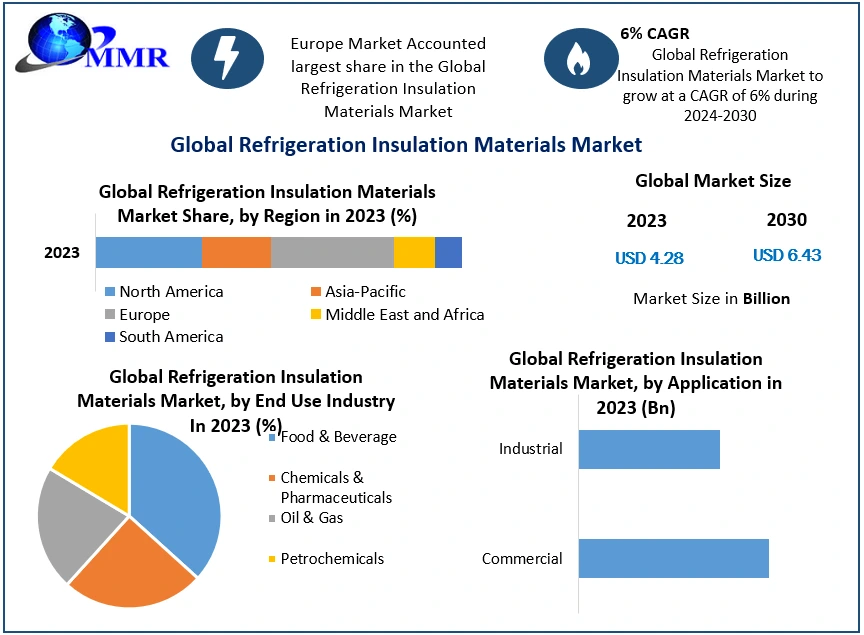
Task: Click the yellow Middle East bar segment
Action: pyautogui.click(x=414, y=253)
